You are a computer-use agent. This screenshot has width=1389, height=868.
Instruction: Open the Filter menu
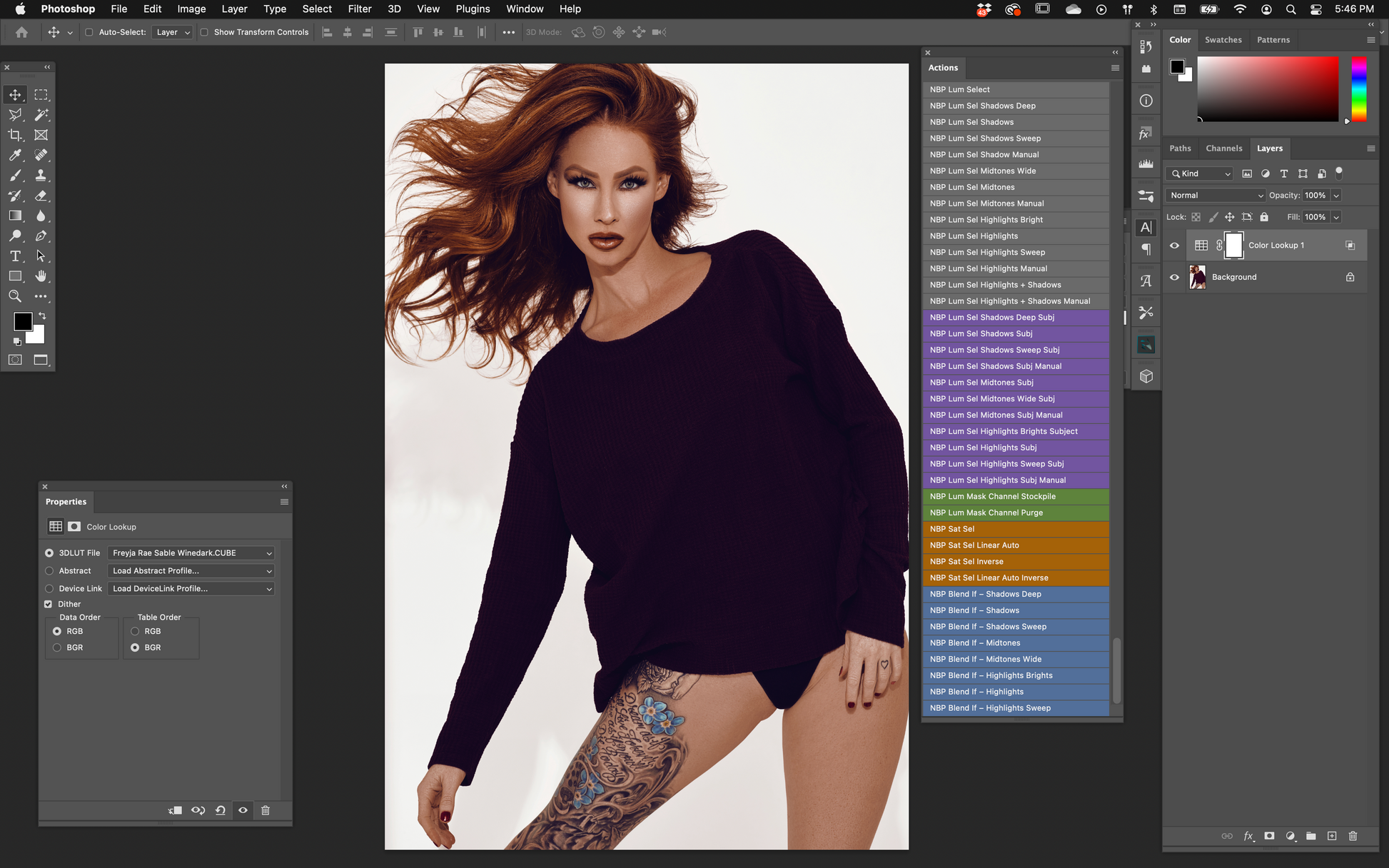pos(359,9)
